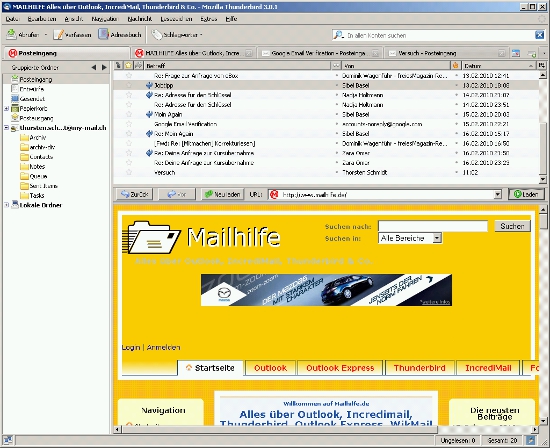This screenshot has height=448, width=550.
Task: Open the Extras menu
Action: click(x=209, y=19)
